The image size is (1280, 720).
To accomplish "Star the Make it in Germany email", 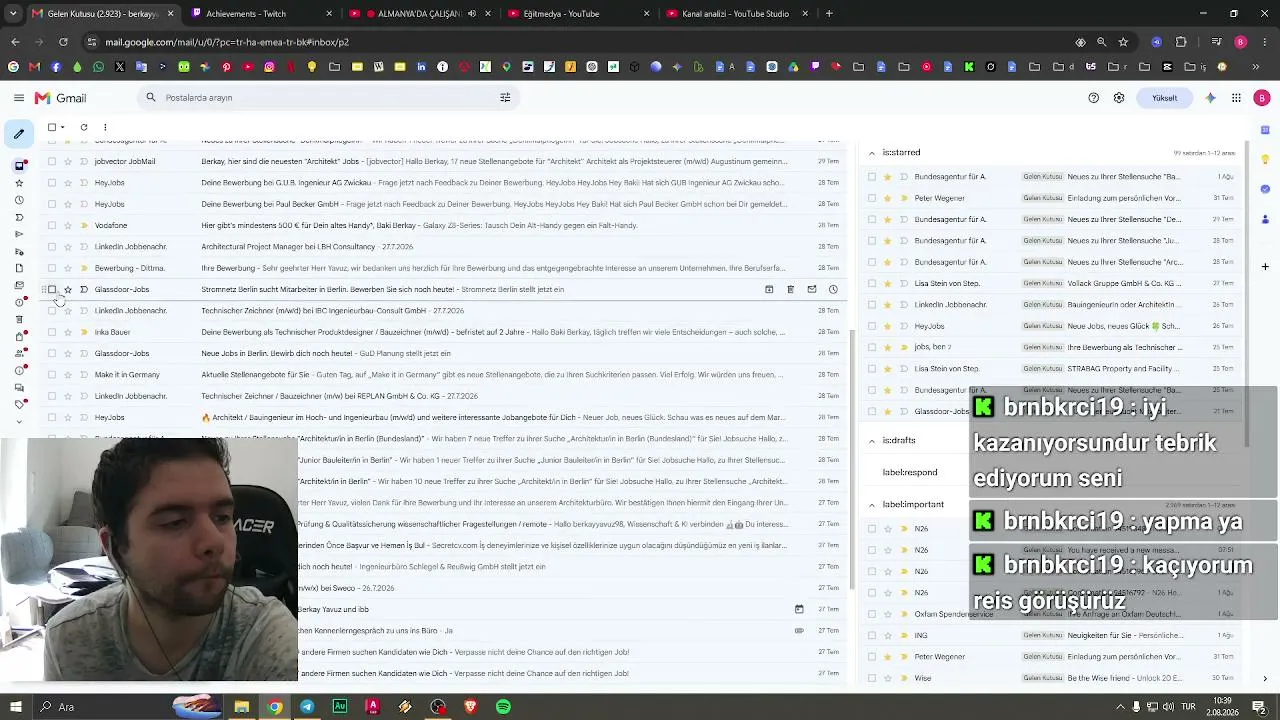I will [68, 375].
